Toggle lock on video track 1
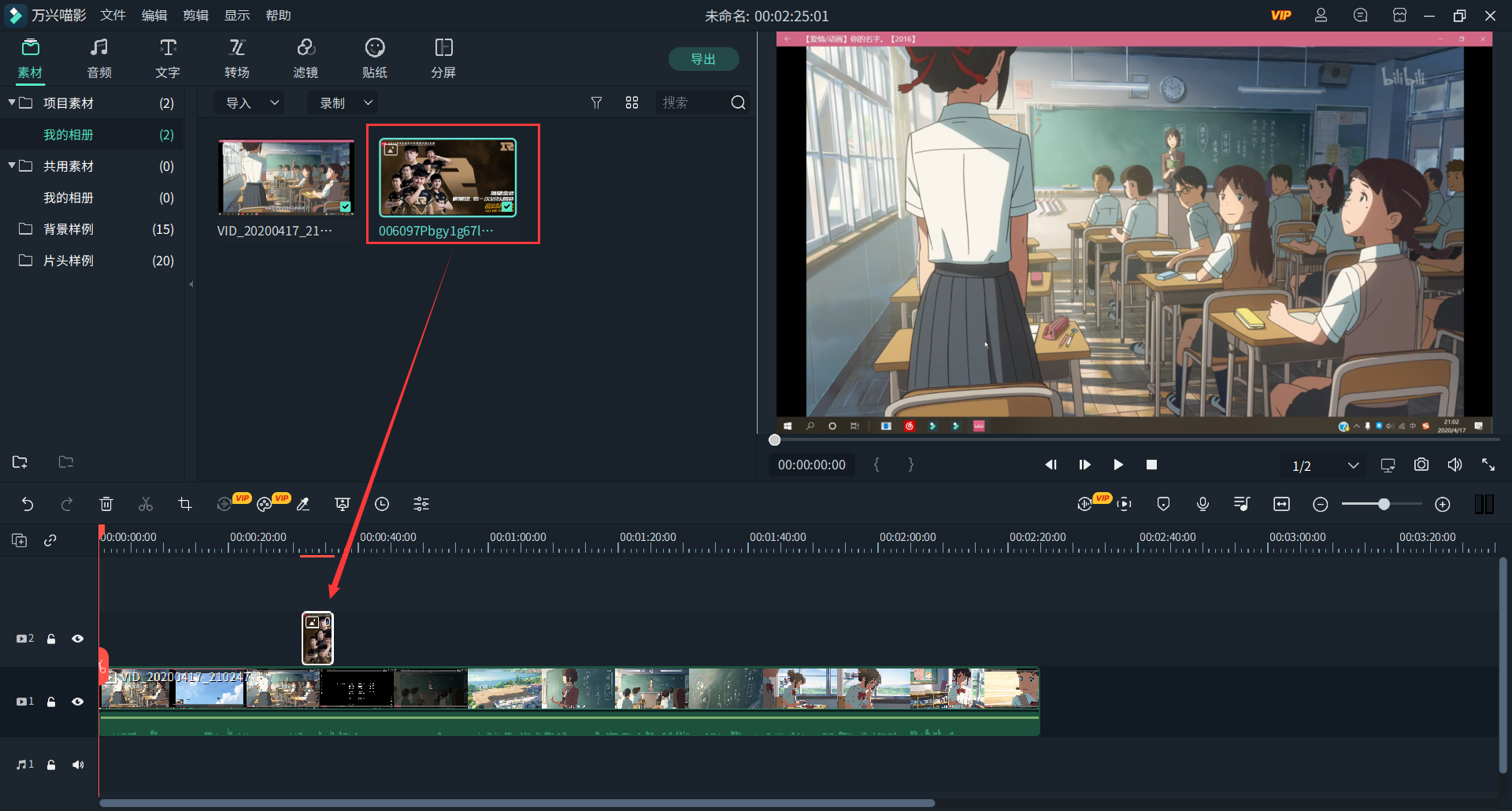1512x811 pixels. 51,702
